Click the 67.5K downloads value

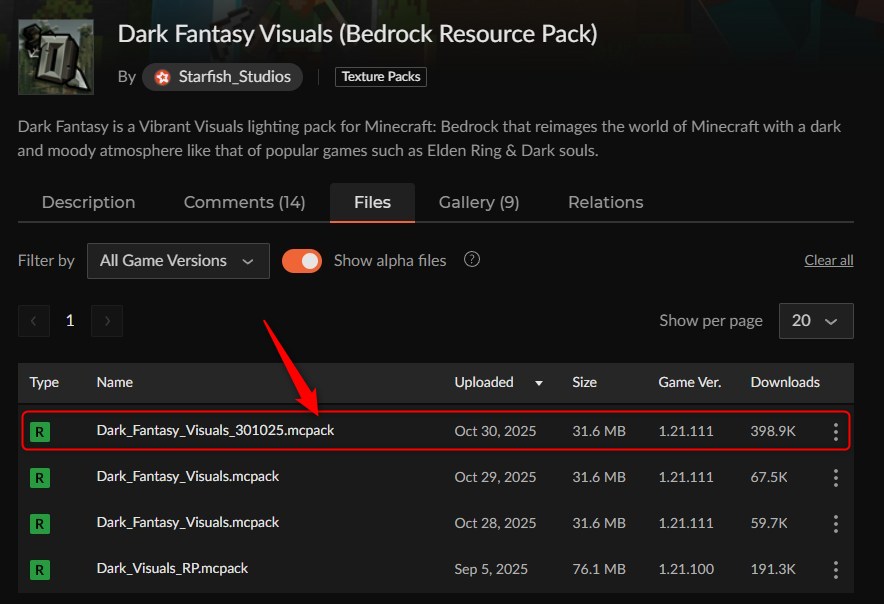pos(768,477)
